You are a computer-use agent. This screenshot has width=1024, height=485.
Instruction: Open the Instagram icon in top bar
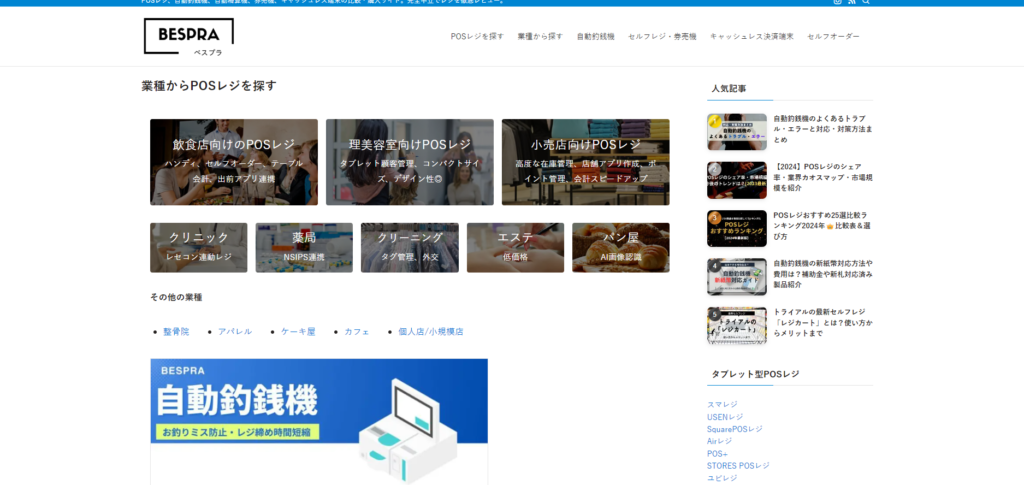[x=837, y=2]
